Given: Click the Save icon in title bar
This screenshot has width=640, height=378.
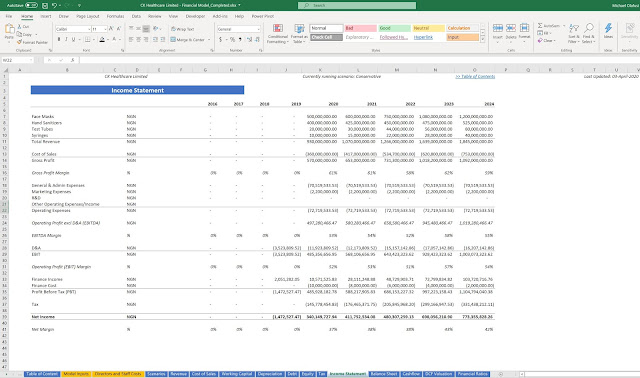Looking at the screenshot, I should (45, 5).
